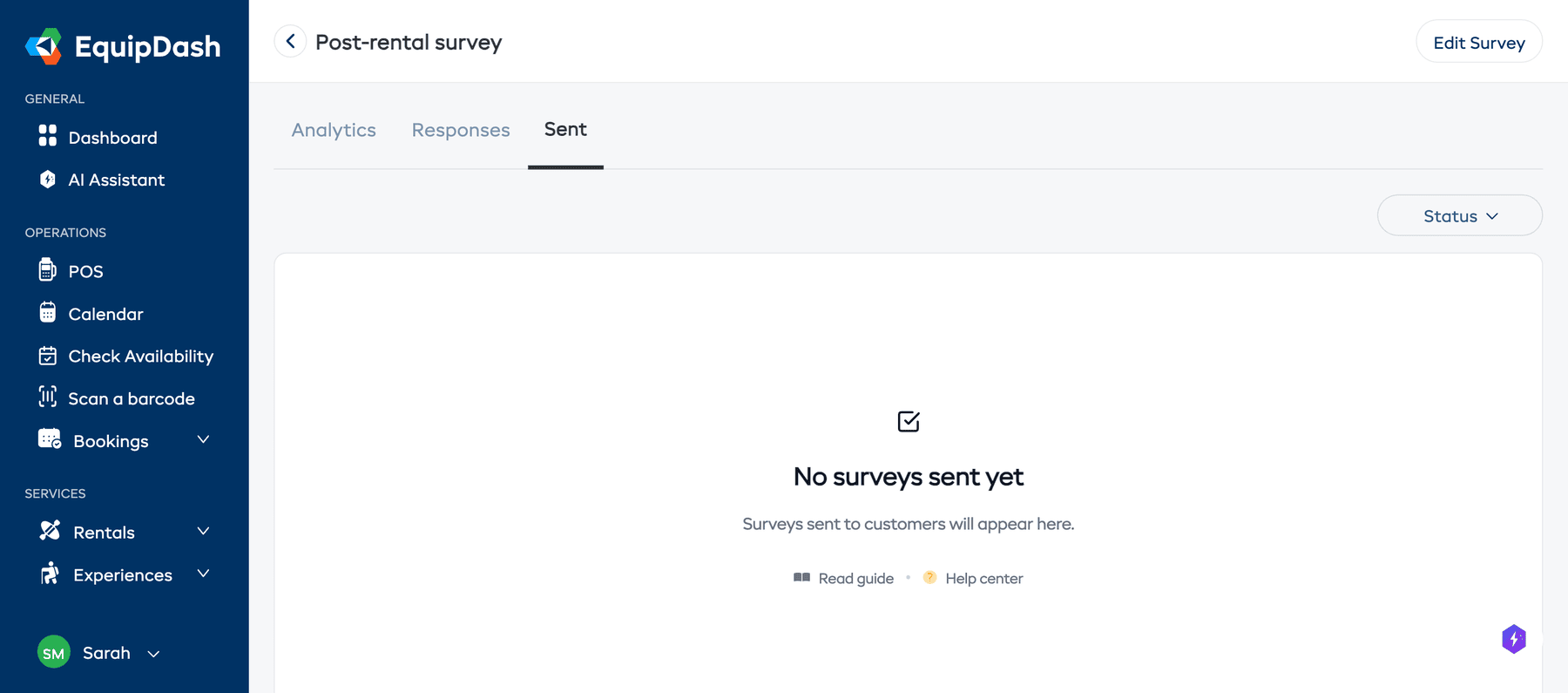This screenshot has height=693, width=1568.
Task: Select the Sent tab
Action: tap(565, 129)
